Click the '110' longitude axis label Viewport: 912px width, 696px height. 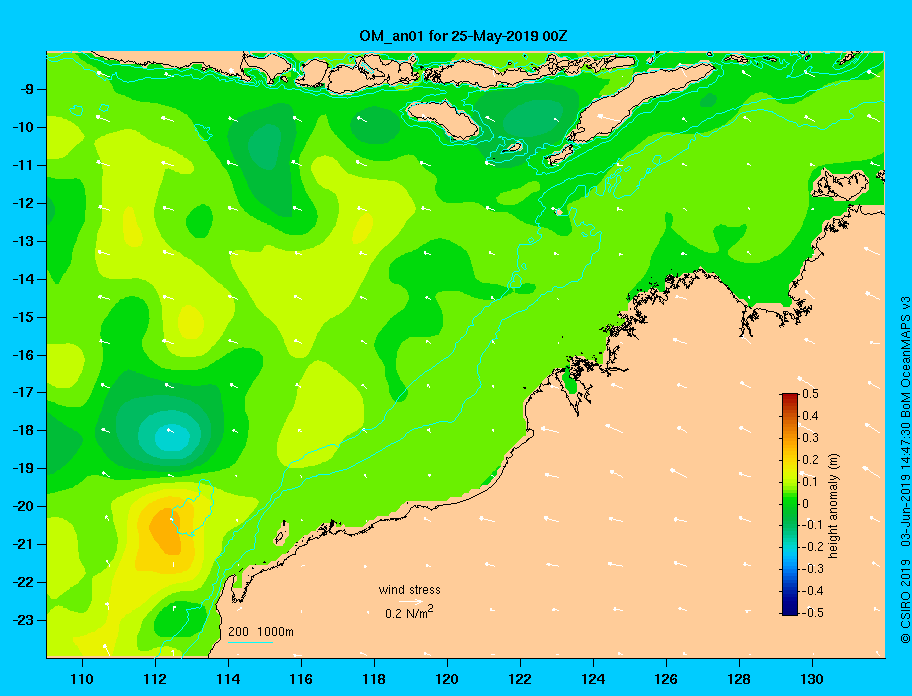[x=82, y=679]
